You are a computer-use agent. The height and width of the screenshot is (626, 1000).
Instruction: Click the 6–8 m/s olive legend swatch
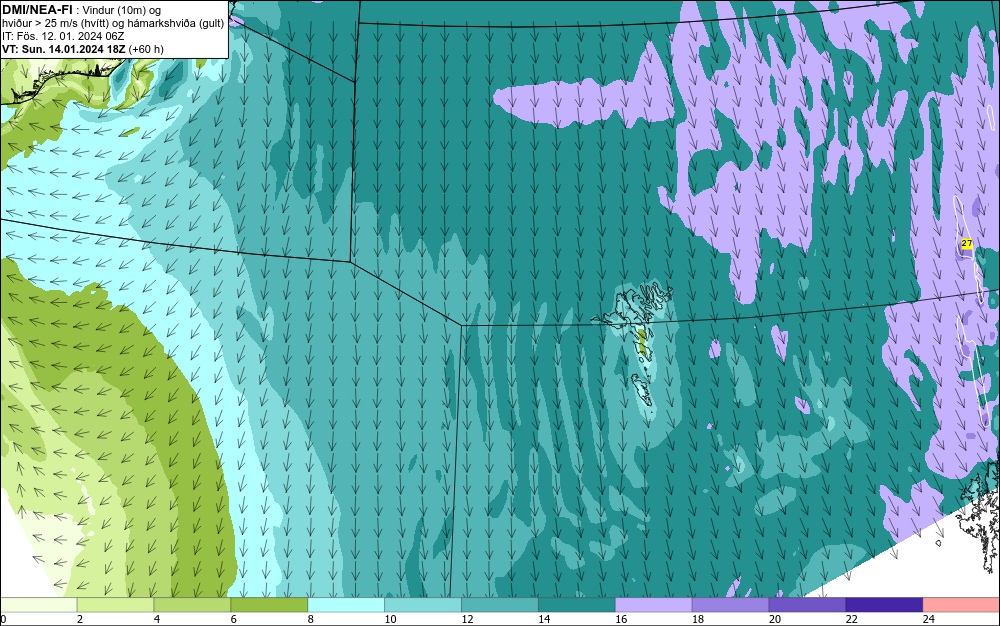pyautogui.click(x=269, y=605)
